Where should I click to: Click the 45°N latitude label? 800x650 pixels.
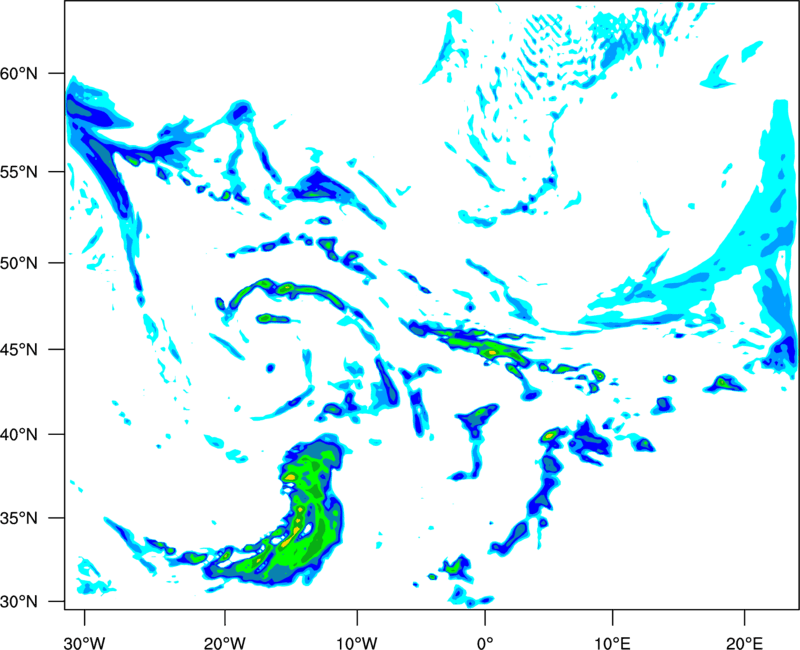tap(19, 349)
